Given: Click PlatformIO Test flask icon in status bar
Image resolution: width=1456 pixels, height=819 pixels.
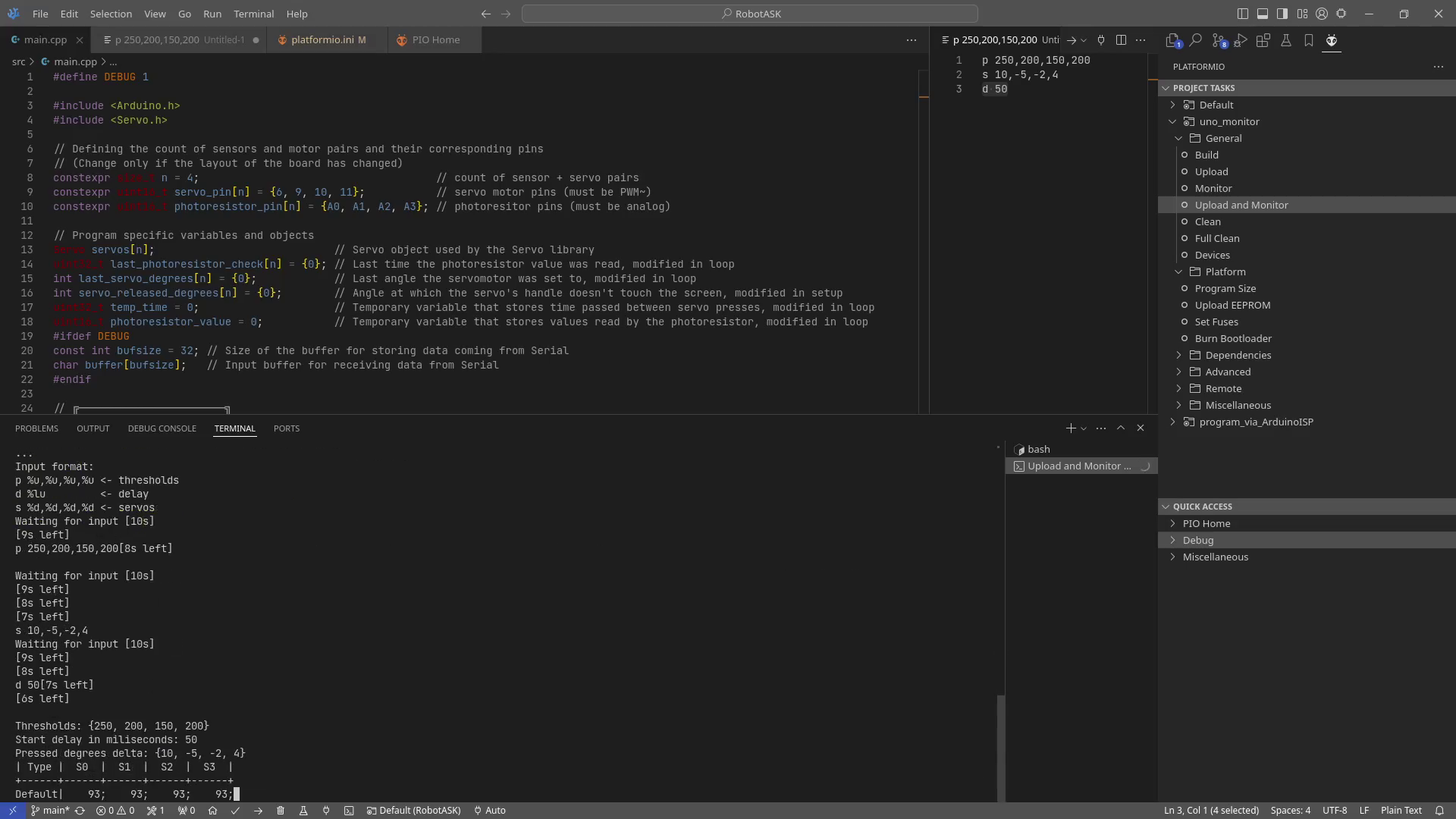Looking at the screenshot, I should [x=303, y=811].
